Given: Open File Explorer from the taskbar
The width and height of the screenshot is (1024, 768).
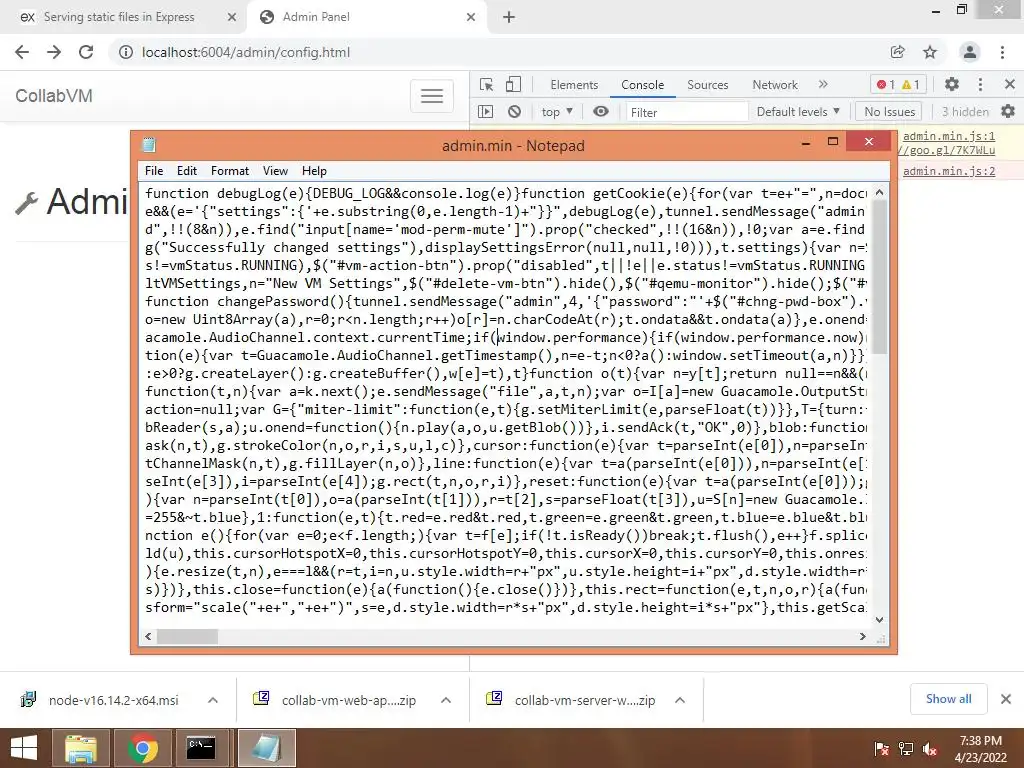Looking at the screenshot, I should tap(81, 748).
